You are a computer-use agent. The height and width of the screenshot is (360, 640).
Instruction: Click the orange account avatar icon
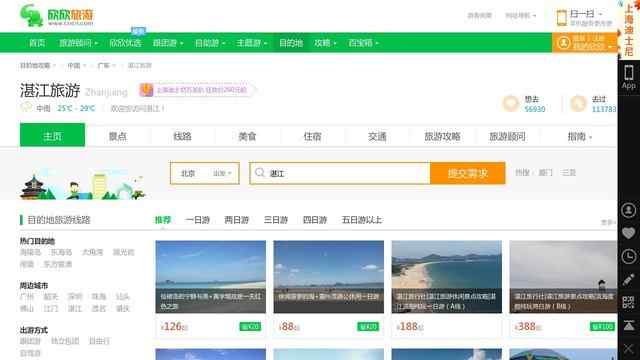(564, 43)
